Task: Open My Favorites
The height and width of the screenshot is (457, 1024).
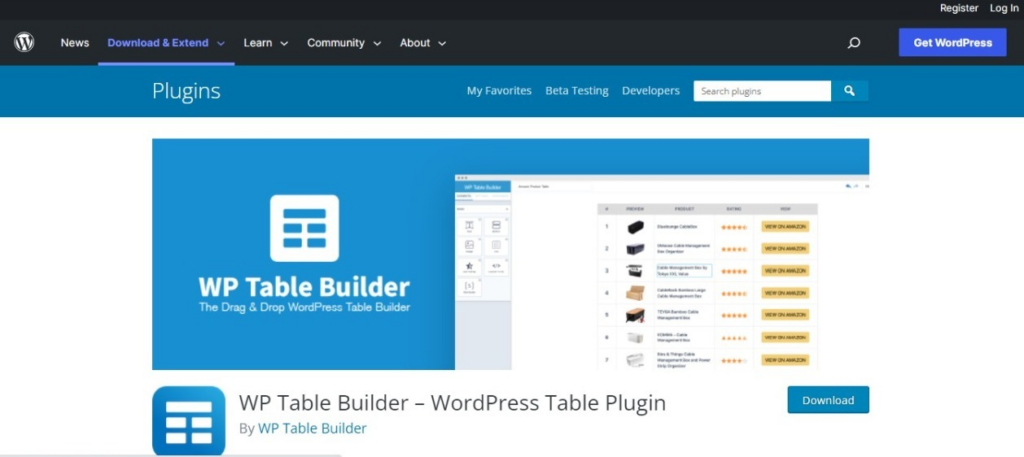Action: click(x=499, y=91)
